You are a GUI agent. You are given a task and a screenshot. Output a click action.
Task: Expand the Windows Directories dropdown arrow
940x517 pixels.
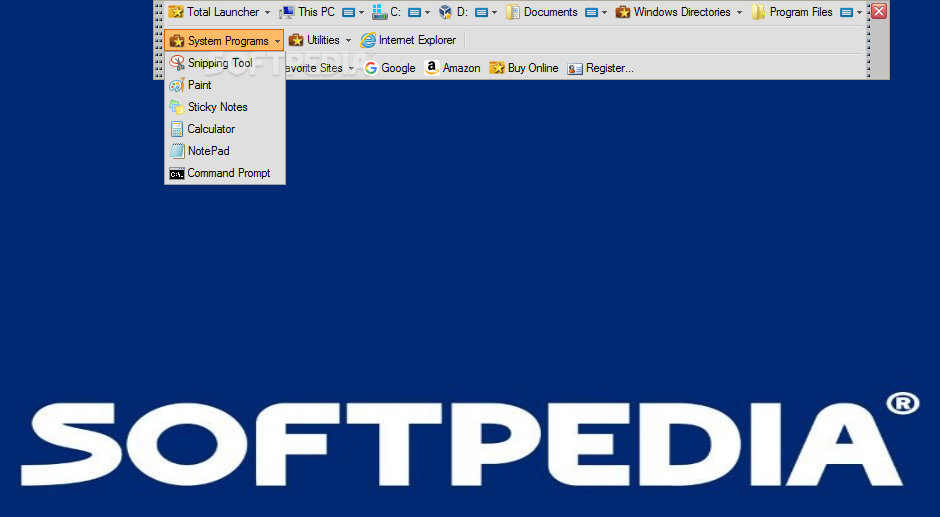click(739, 13)
